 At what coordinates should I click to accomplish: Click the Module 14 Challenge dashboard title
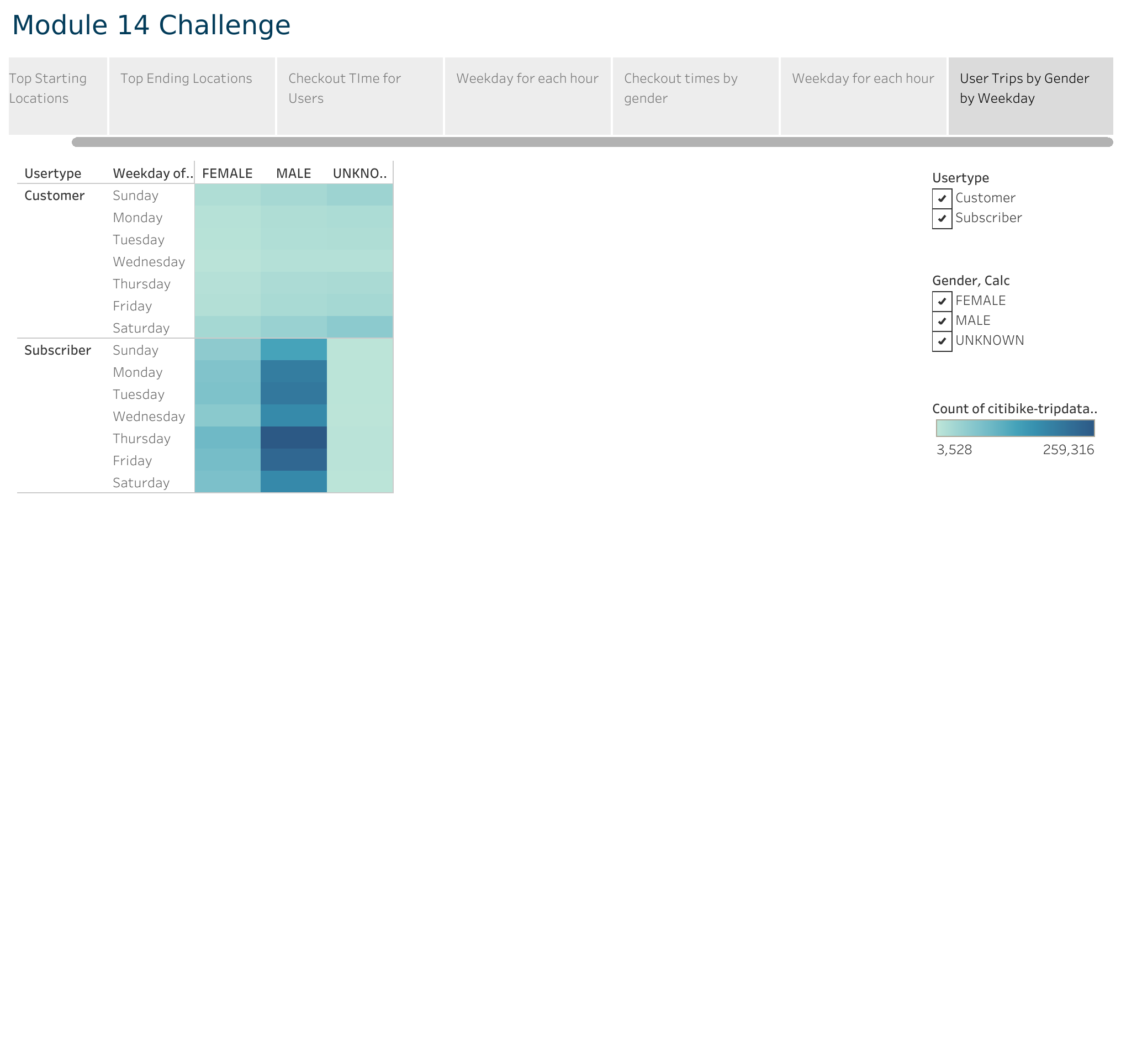[x=151, y=25]
